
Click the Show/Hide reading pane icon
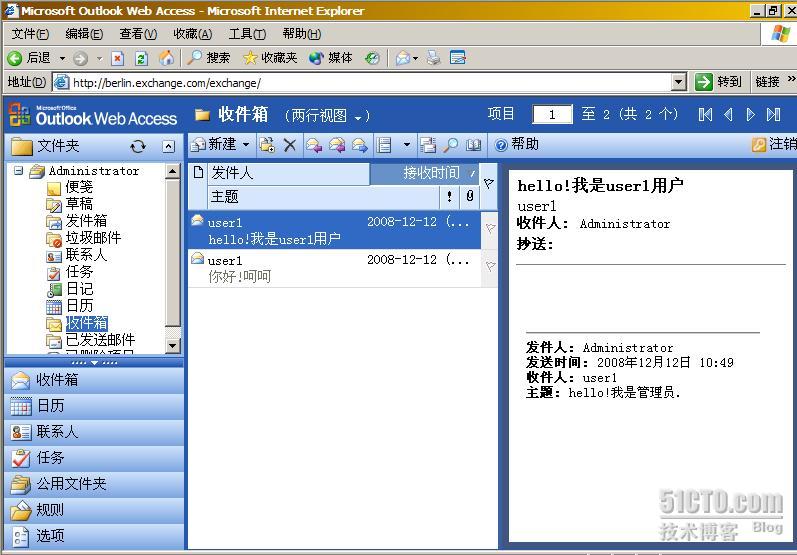pyautogui.click(x=384, y=145)
